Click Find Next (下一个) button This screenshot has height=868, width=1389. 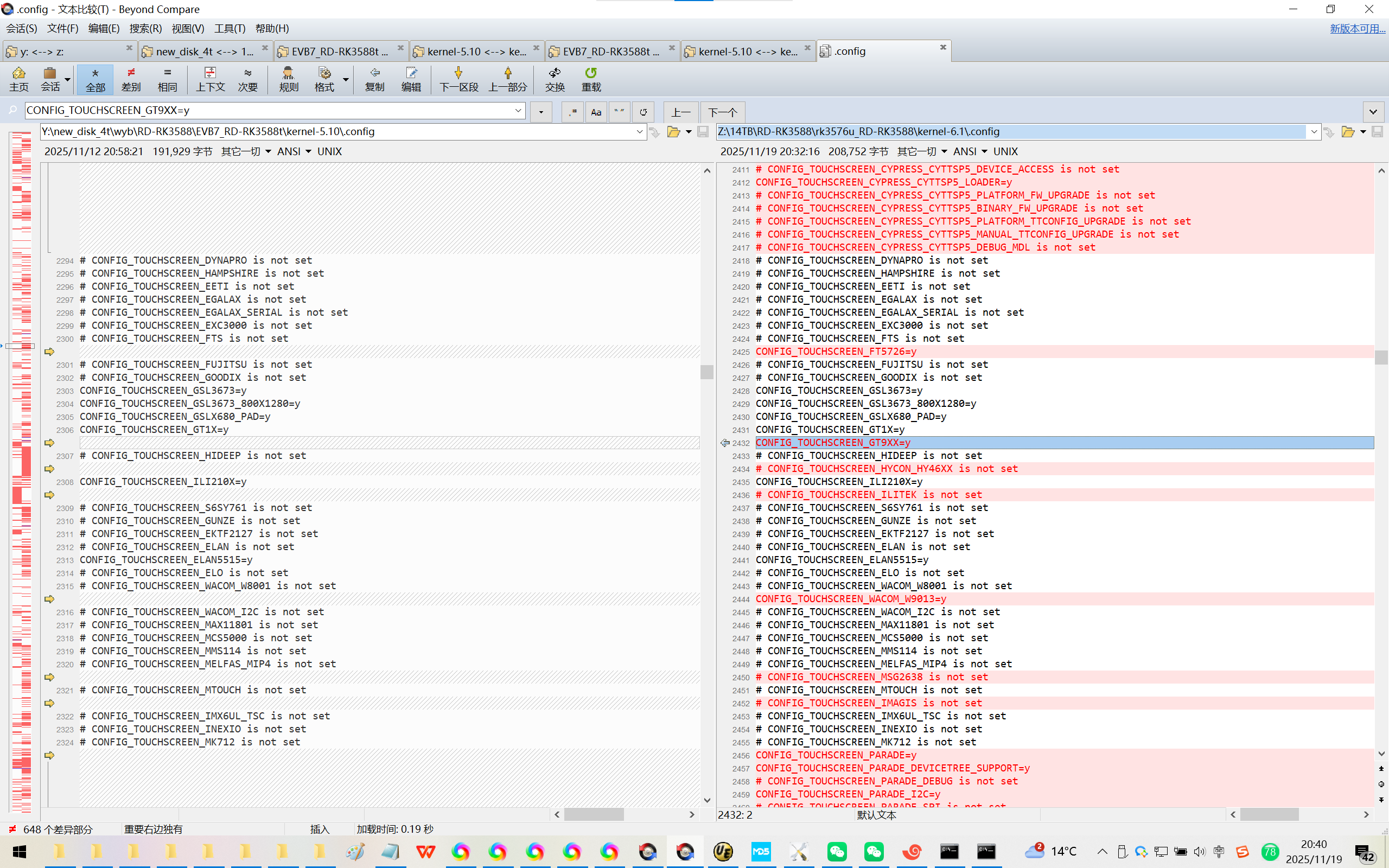tap(722, 112)
